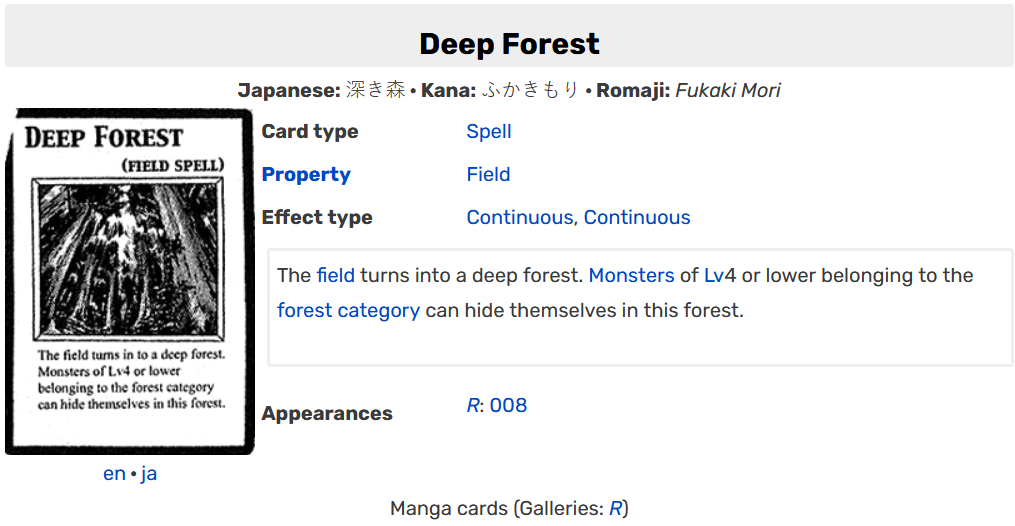Switch card image to 'en' version
1015x526 pixels.
(x=114, y=474)
